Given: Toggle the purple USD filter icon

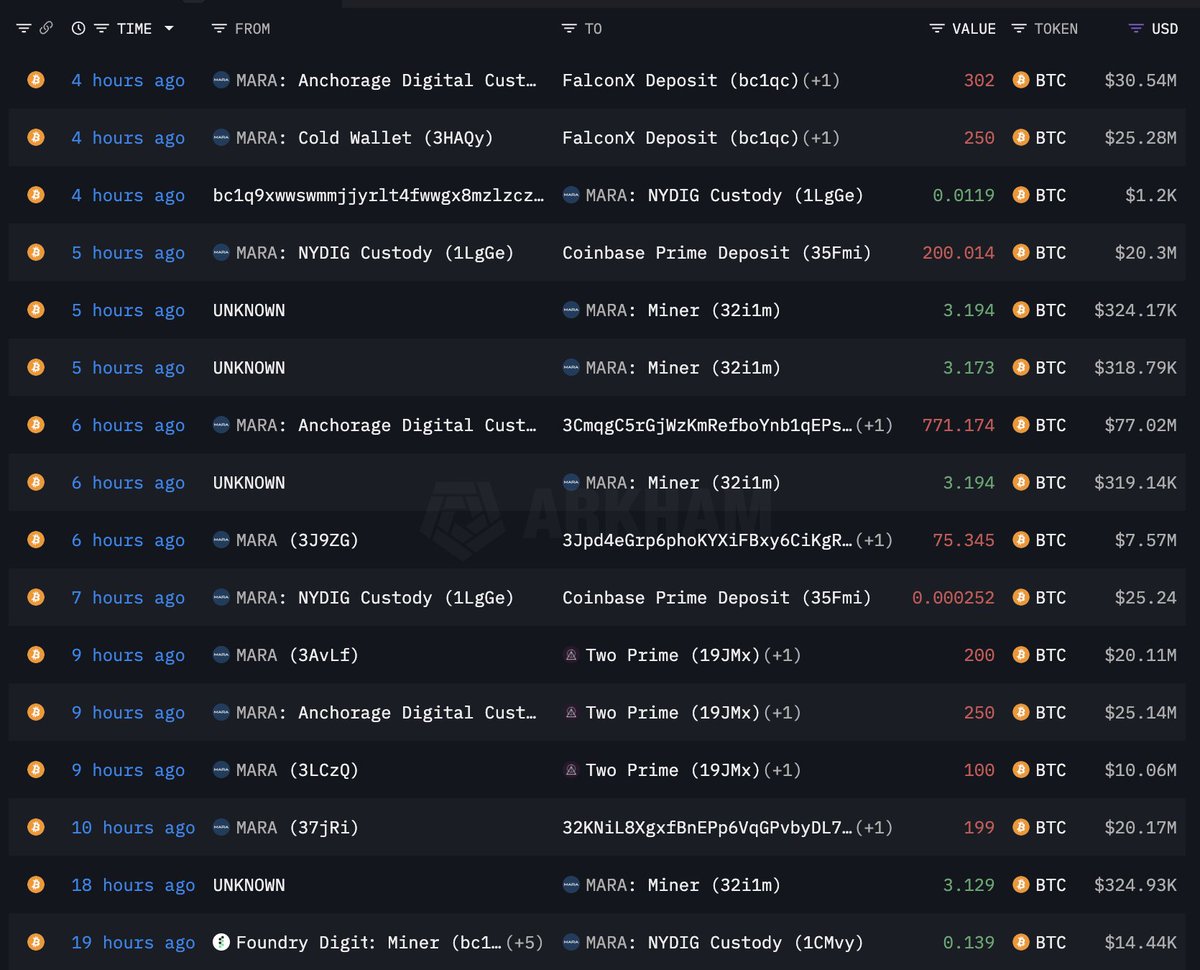Looking at the screenshot, I should (x=1136, y=28).
